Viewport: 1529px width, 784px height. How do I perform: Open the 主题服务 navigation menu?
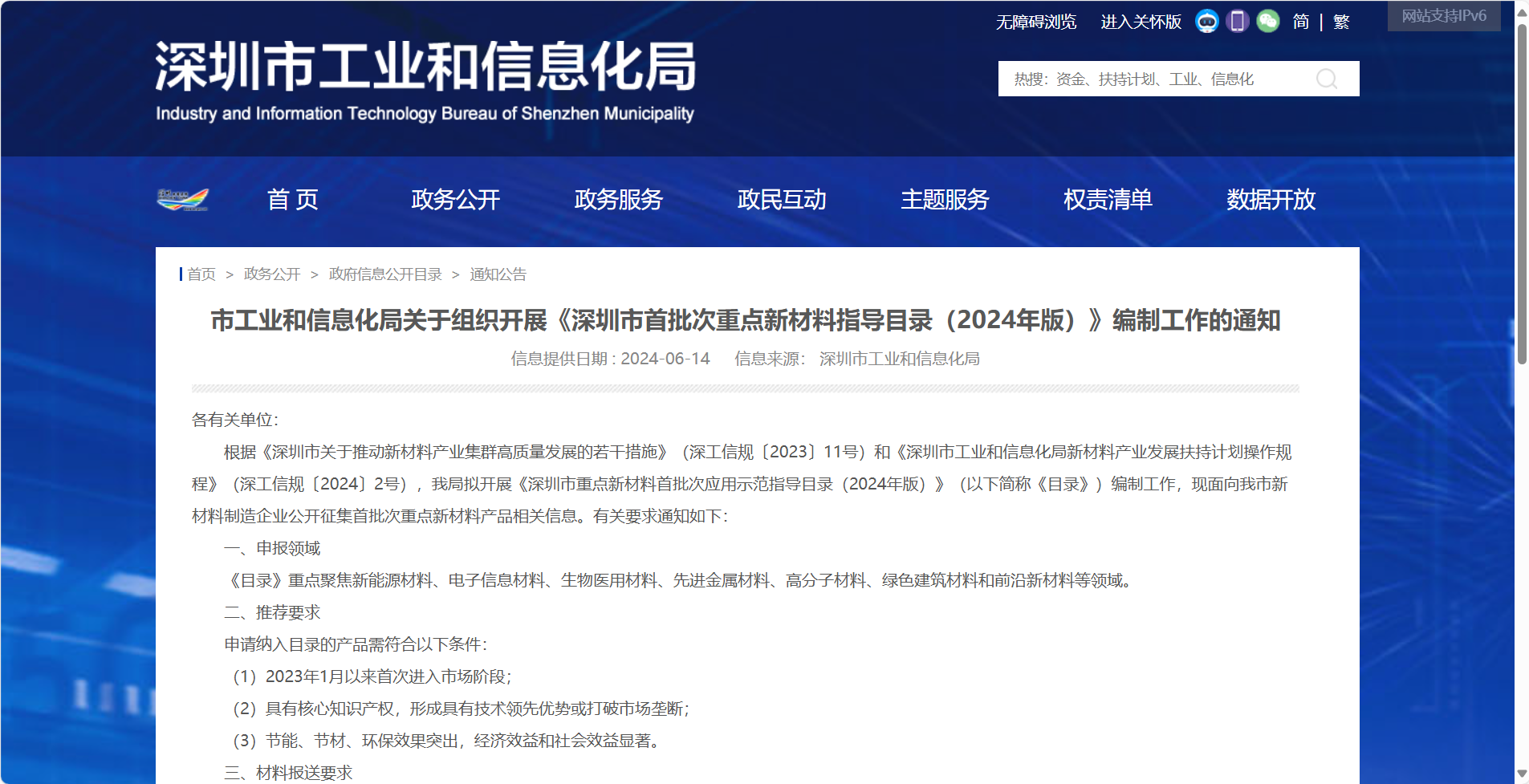(945, 199)
